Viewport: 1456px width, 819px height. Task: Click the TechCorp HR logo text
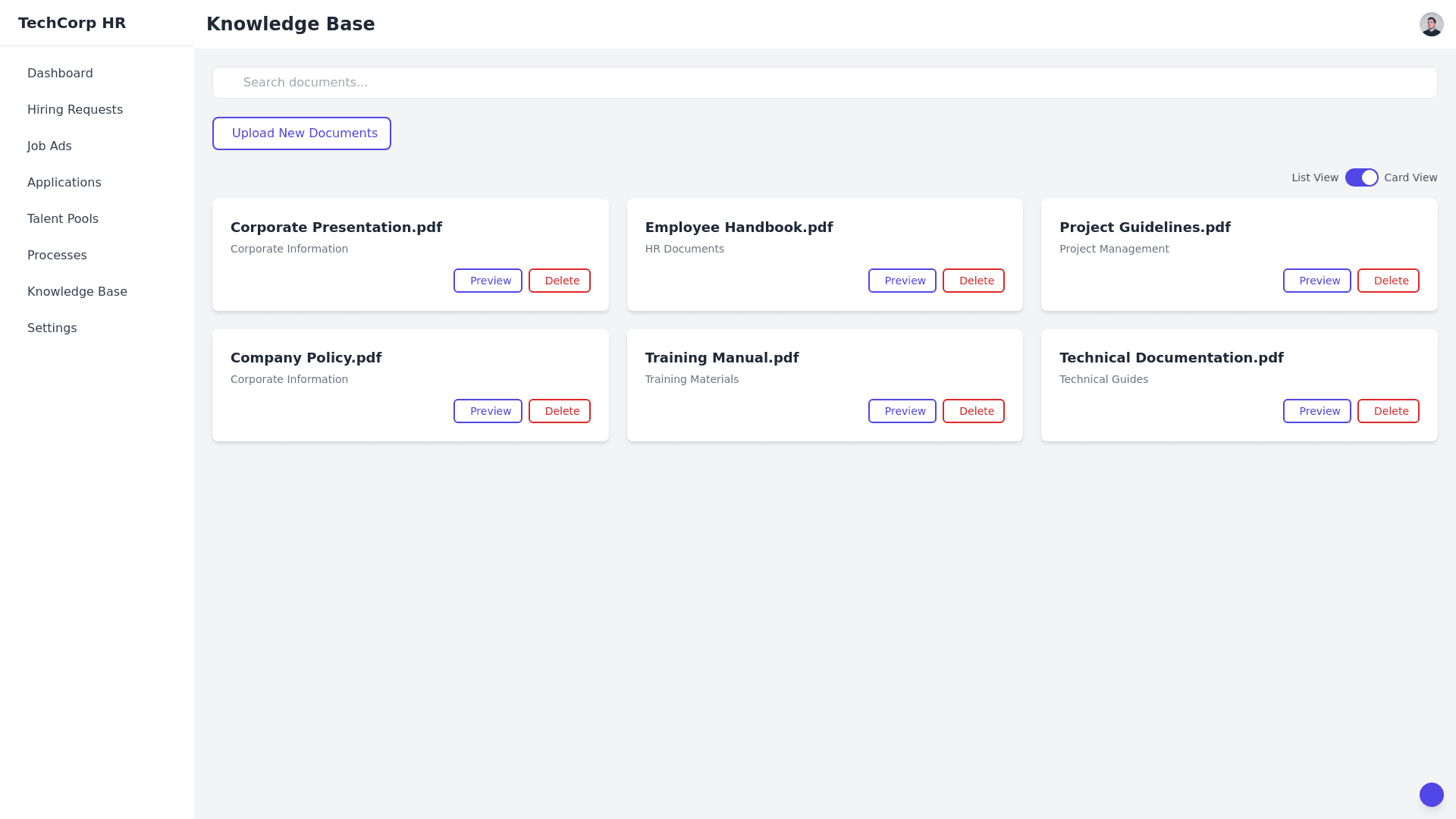[72, 23]
